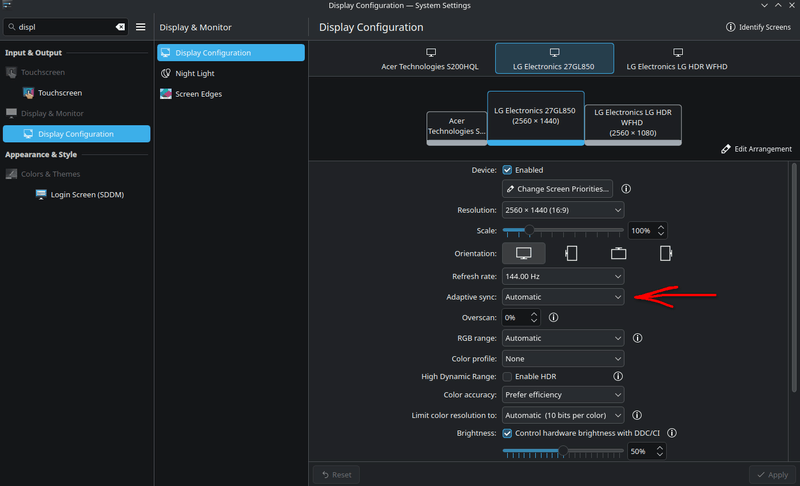Open Night Light settings page
Image resolution: width=800 pixels, height=486 pixels.
(x=231, y=73)
